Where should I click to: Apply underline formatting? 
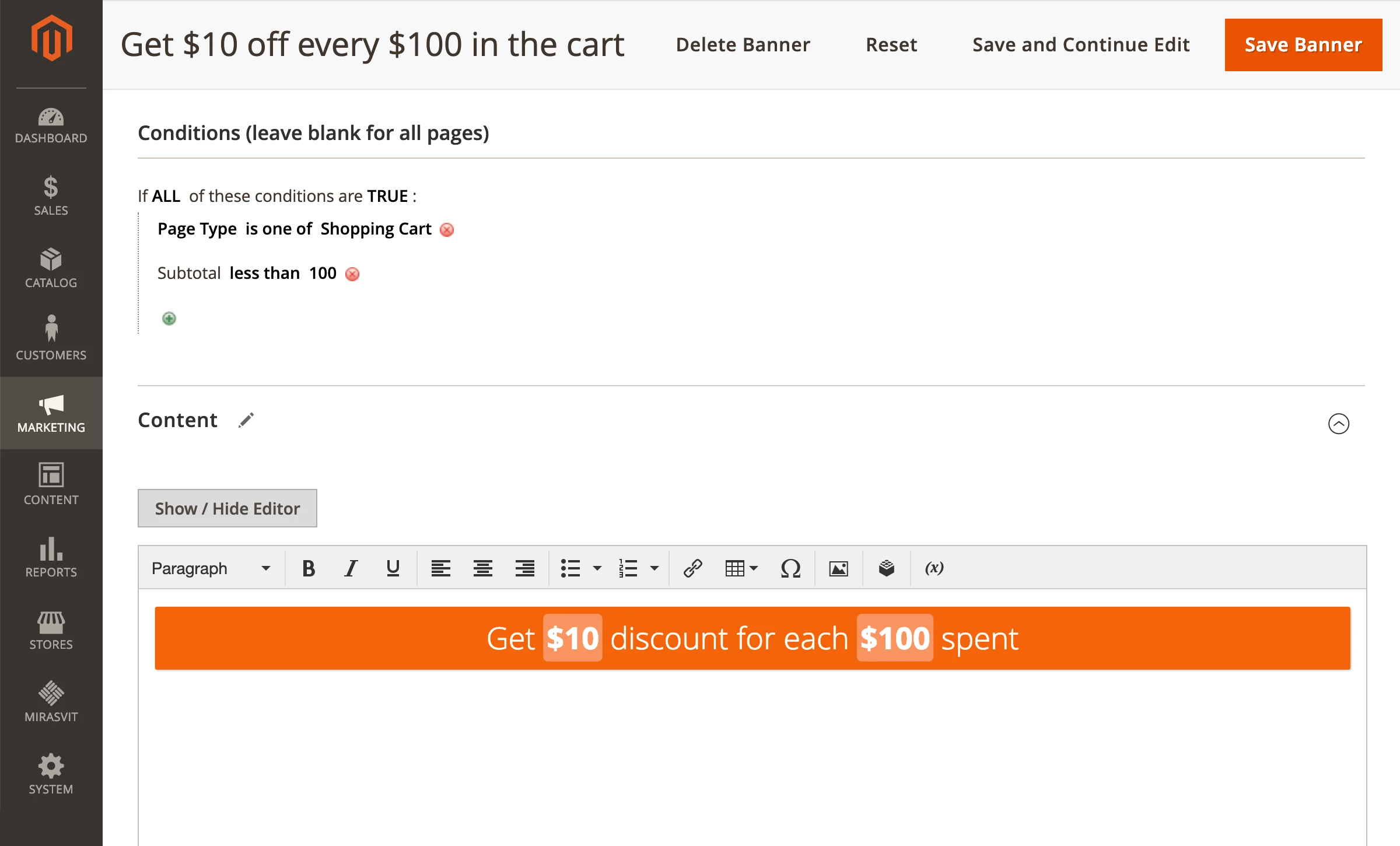pyautogui.click(x=393, y=568)
